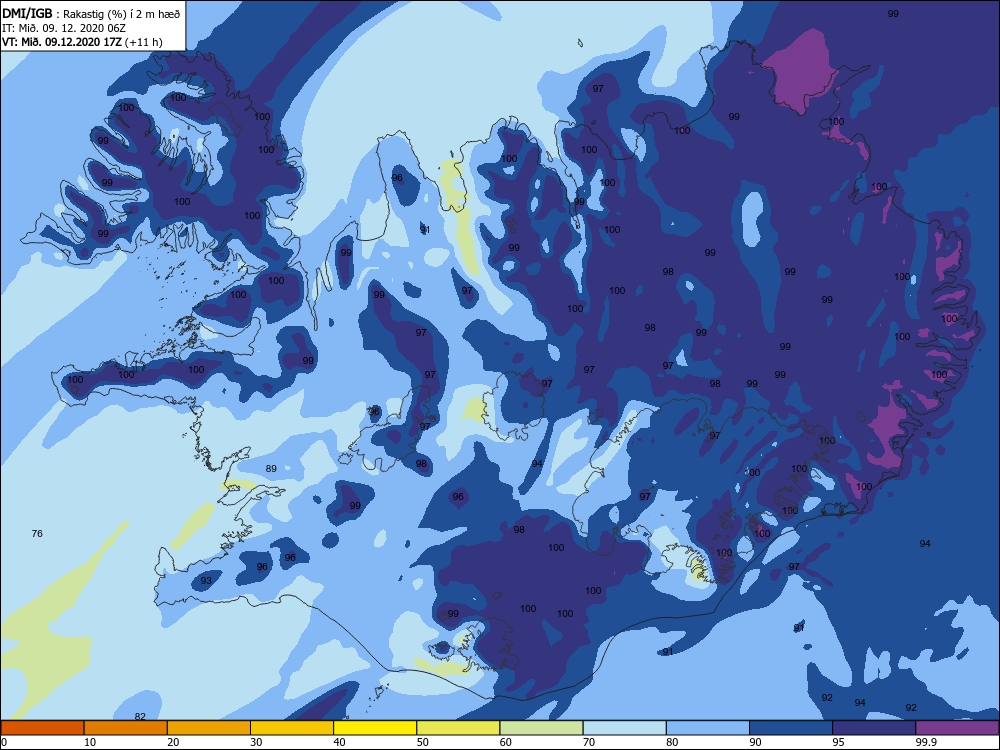Click the title text 'DMI/IGB : Rakastig (%) í 2 m hæð'
Viewport: 1000px width, 750px height.
pos(91,13)
